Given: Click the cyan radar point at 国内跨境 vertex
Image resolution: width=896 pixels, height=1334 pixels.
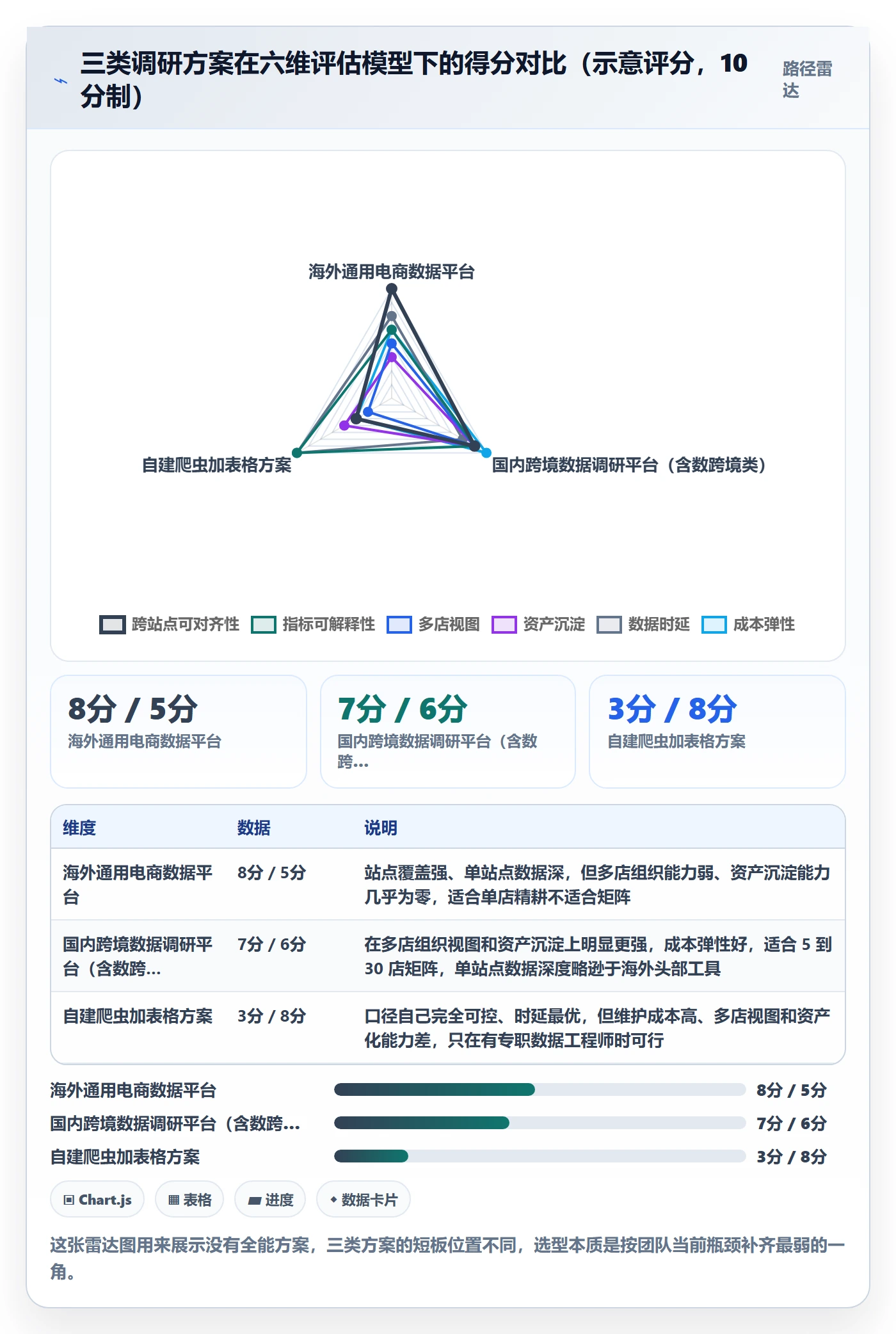Looking at the screenshot, I should [486, 453].
